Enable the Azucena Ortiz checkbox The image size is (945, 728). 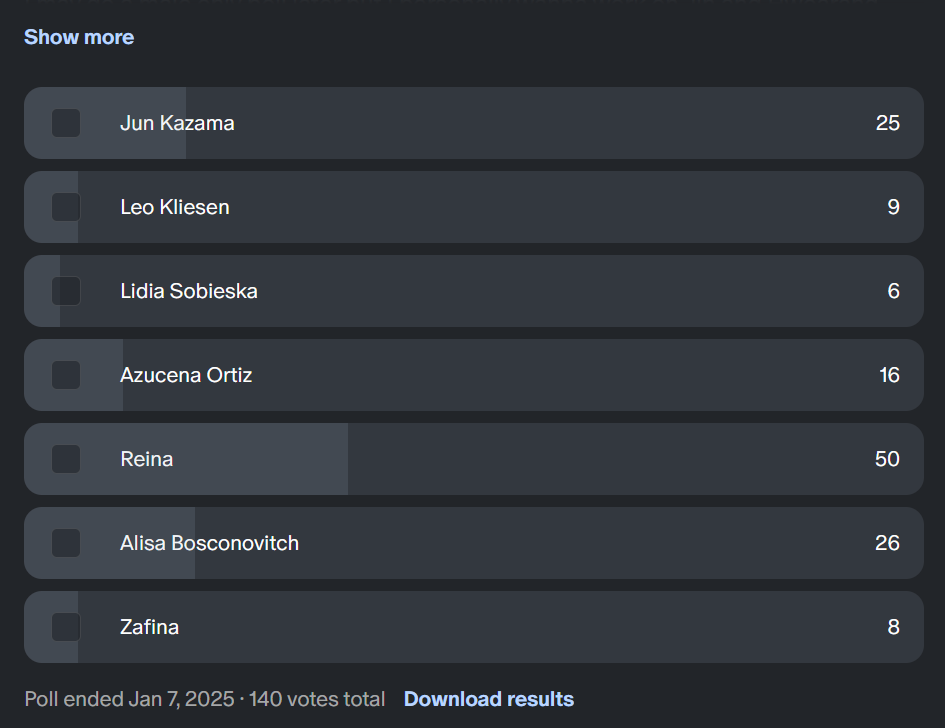tap(66, 375)
